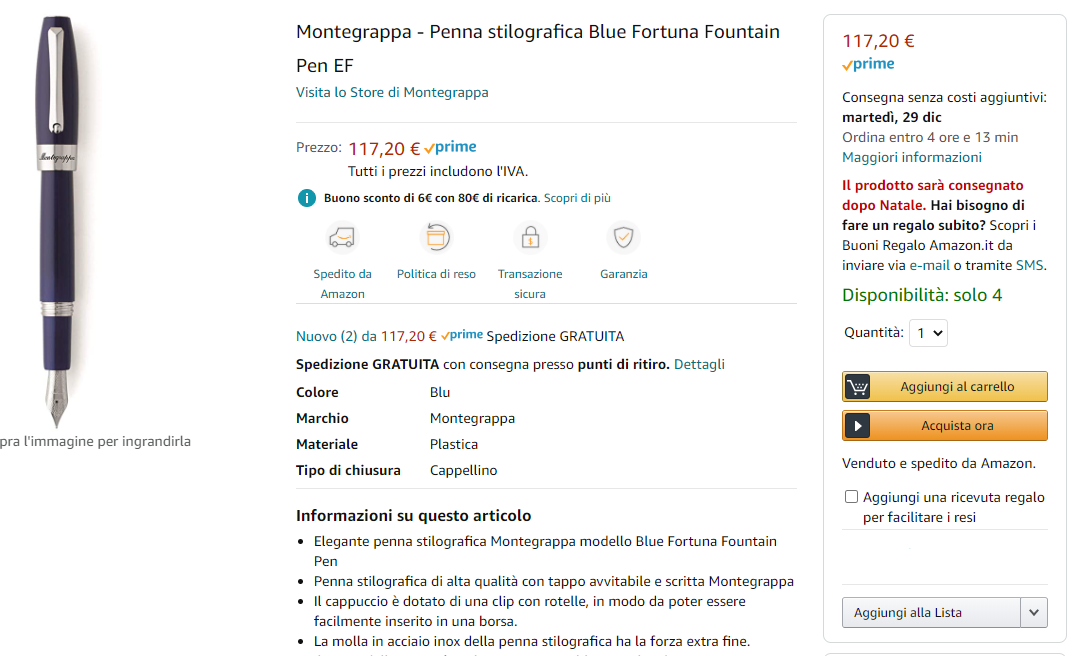
Task: Click the Politica di reso return icon
Action: [437, 238]
